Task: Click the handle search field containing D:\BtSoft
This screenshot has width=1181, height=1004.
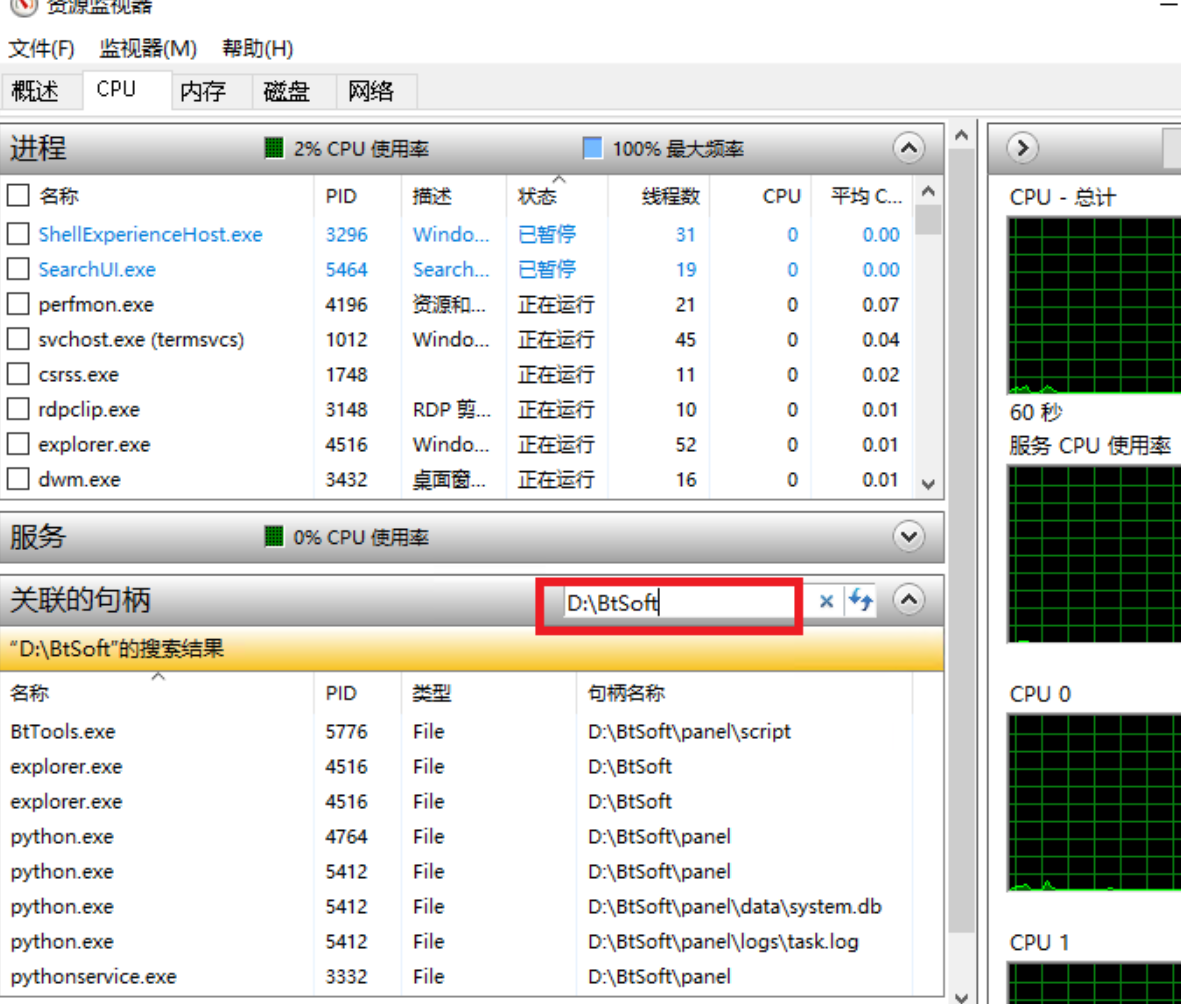Action: pos(680,603)
